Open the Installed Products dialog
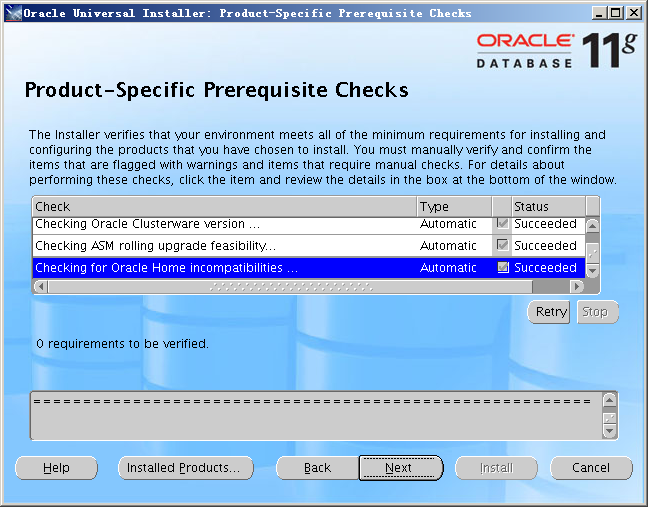Screen dimensions: 648x507 coord(185,468)
